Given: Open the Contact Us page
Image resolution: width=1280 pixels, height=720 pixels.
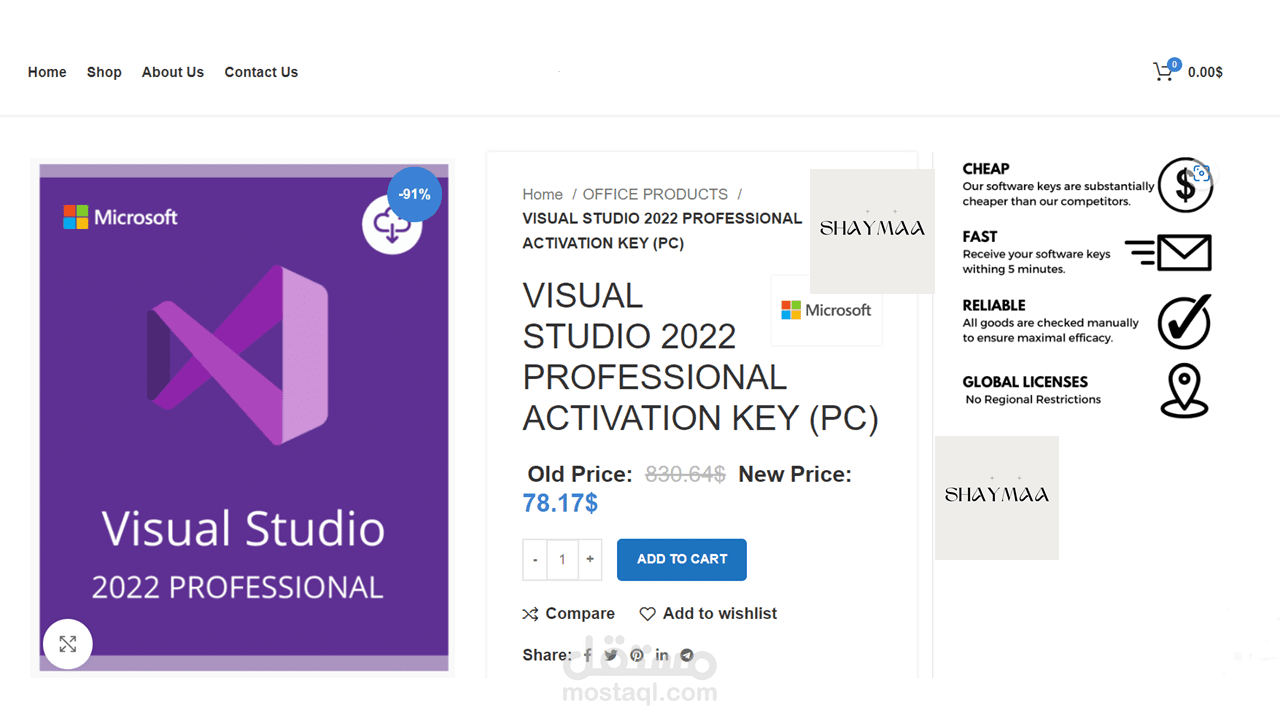Looking at the screenshot, I should (261, 72).
